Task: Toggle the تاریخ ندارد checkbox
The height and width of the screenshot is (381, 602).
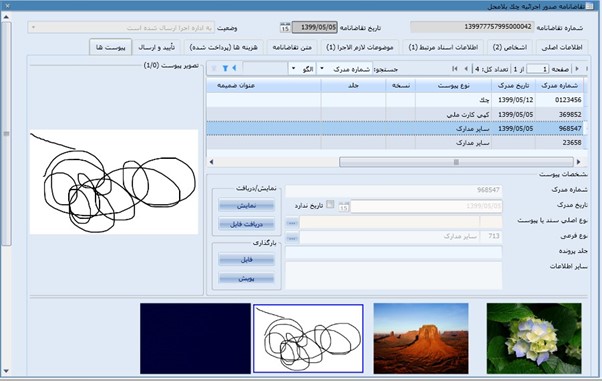Action: tap(330, 204)
